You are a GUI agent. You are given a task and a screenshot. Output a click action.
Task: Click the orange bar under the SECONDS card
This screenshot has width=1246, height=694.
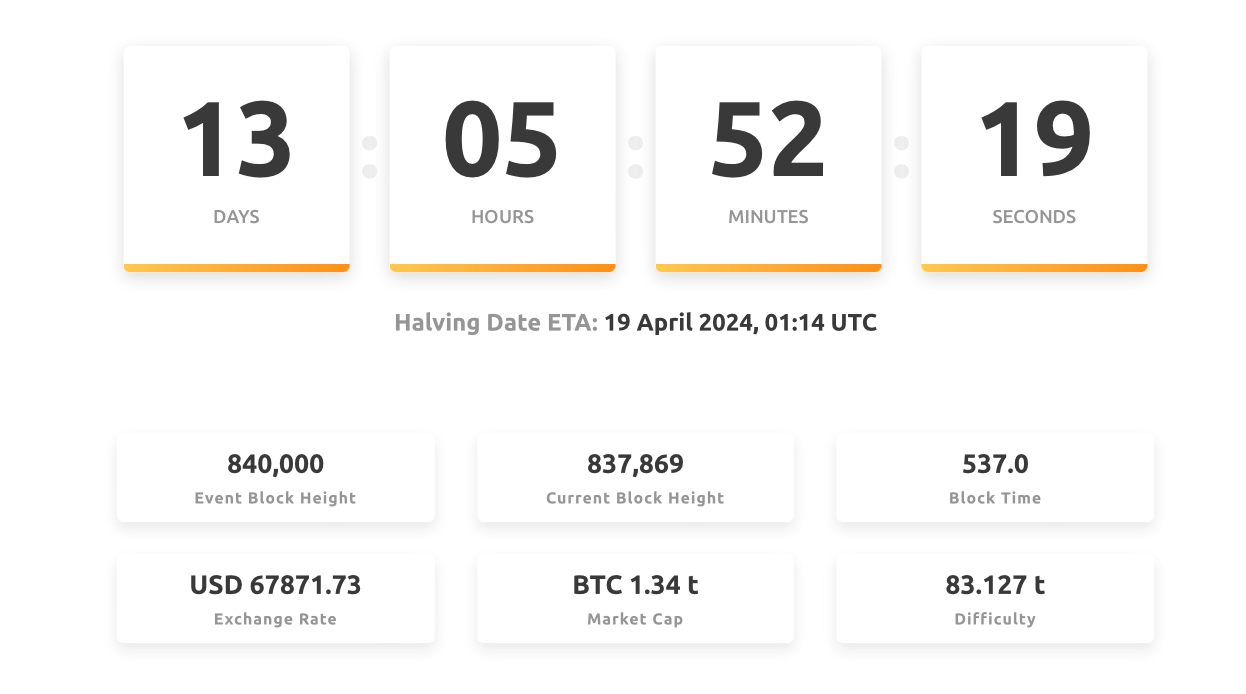tap(1034, 268)
